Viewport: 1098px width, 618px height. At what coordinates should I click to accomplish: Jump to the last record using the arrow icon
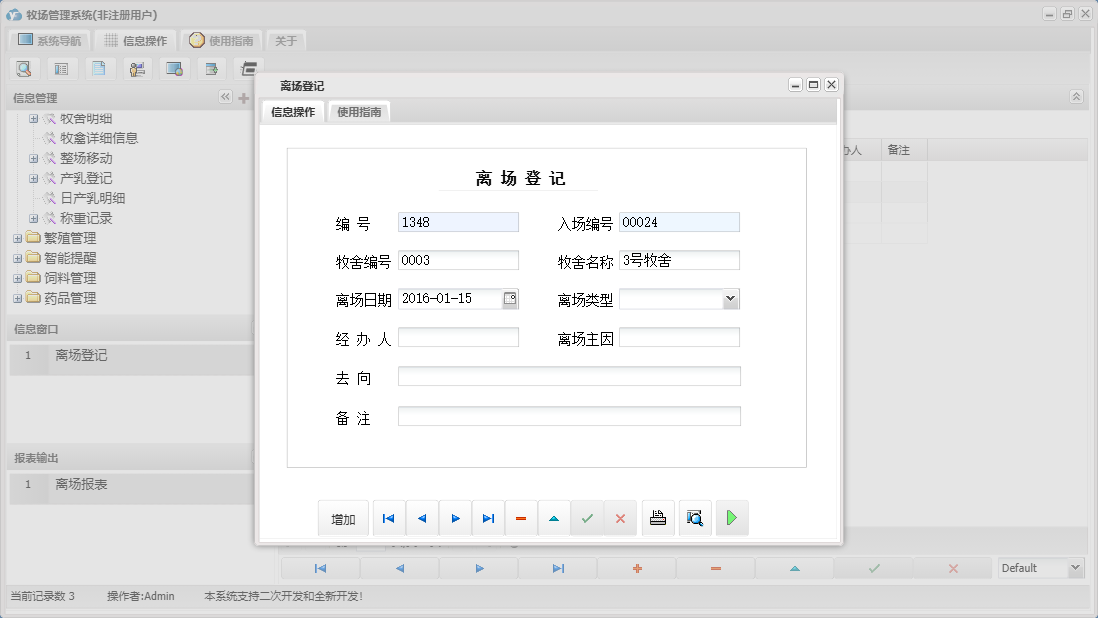488,518
